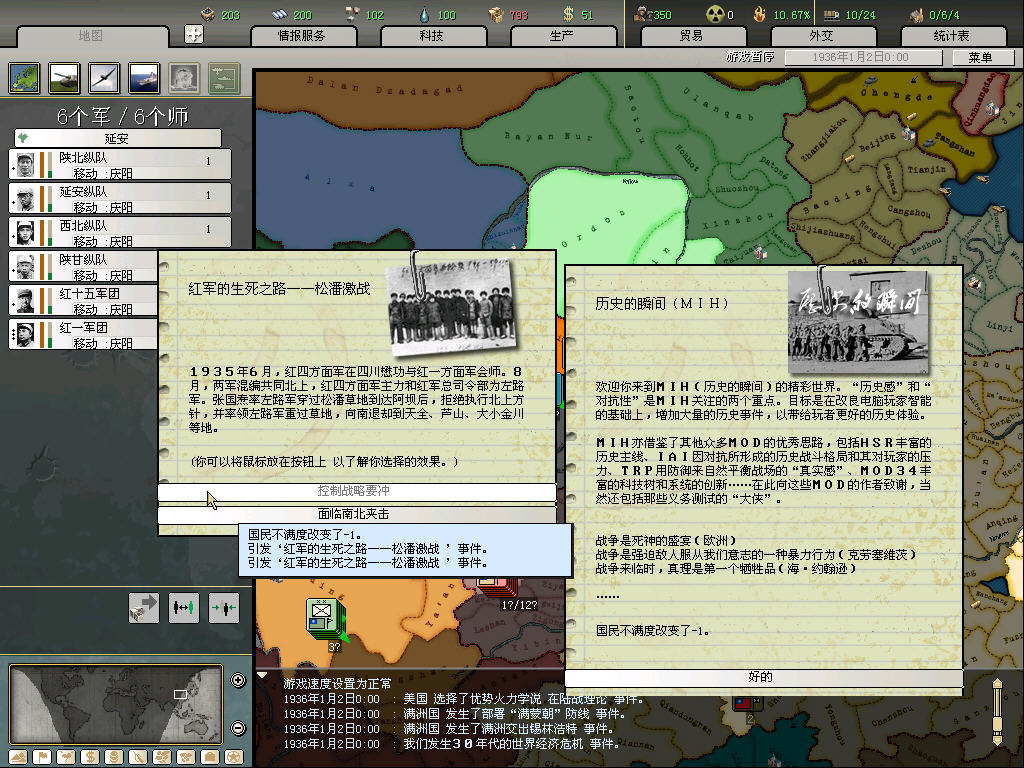Click the merge units icon
Image resolution: width=1024 pixels, height=768 pixels.
pos(223,607)
